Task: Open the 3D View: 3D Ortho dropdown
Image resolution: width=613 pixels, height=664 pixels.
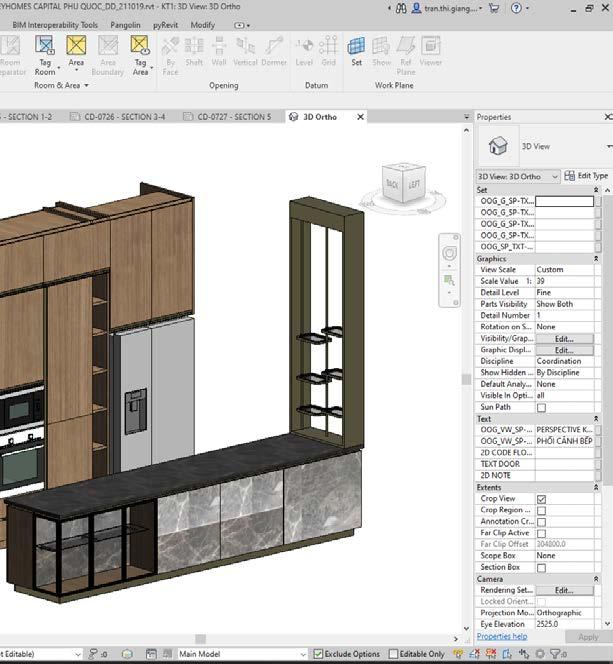Action: tap(517, 176)
